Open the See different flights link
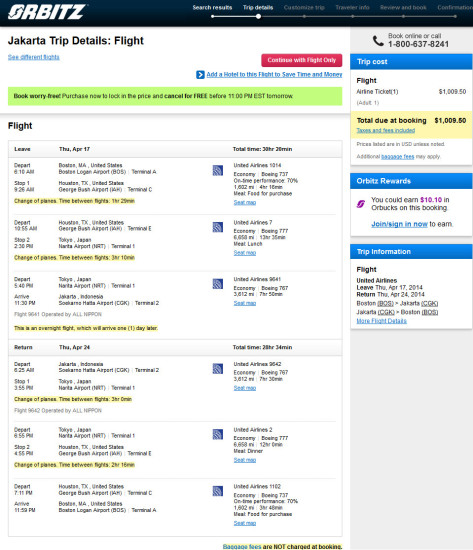Screen dimensions: 473x550 click(x=34, y=57)
